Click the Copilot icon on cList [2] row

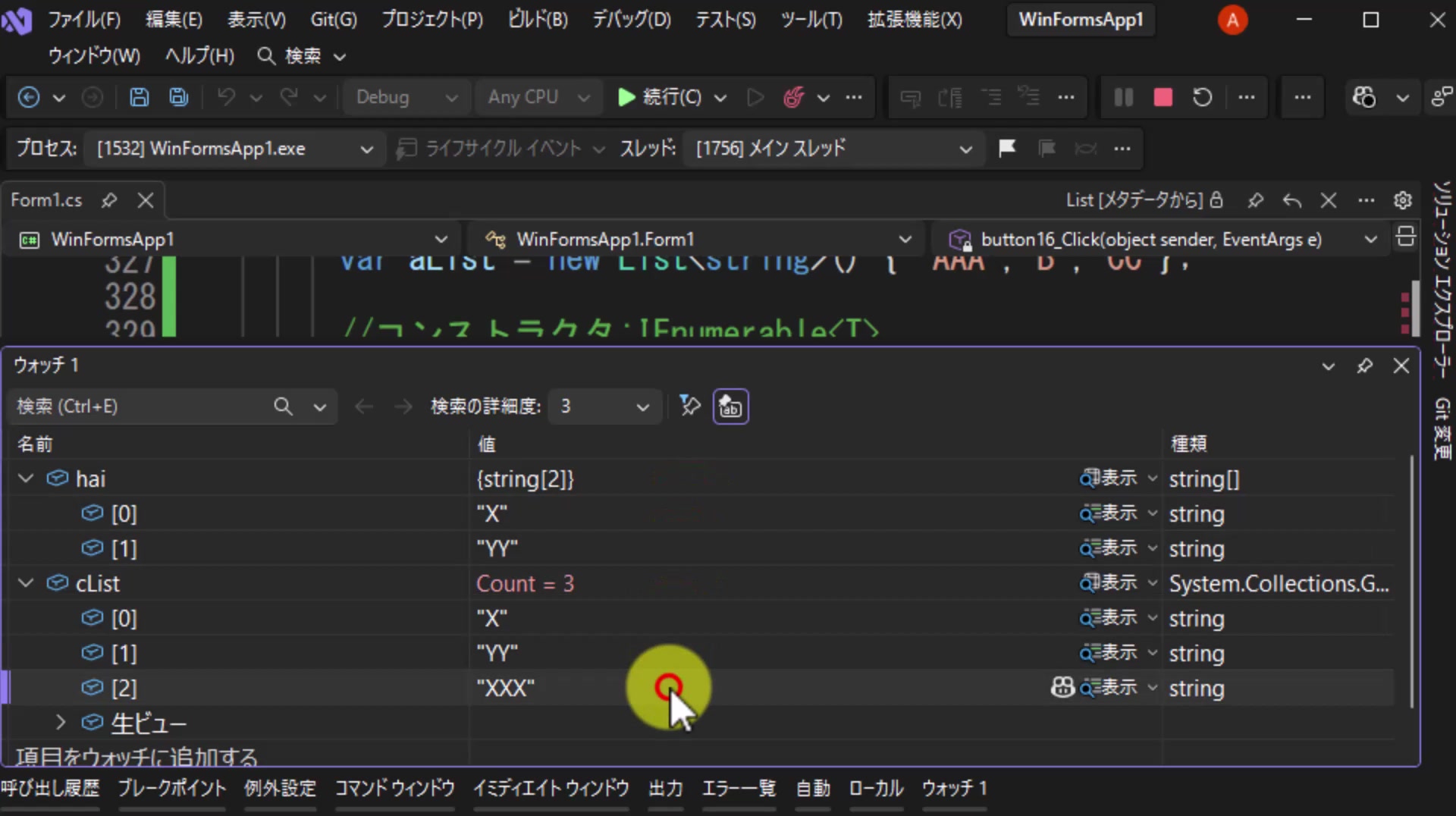1062,687
